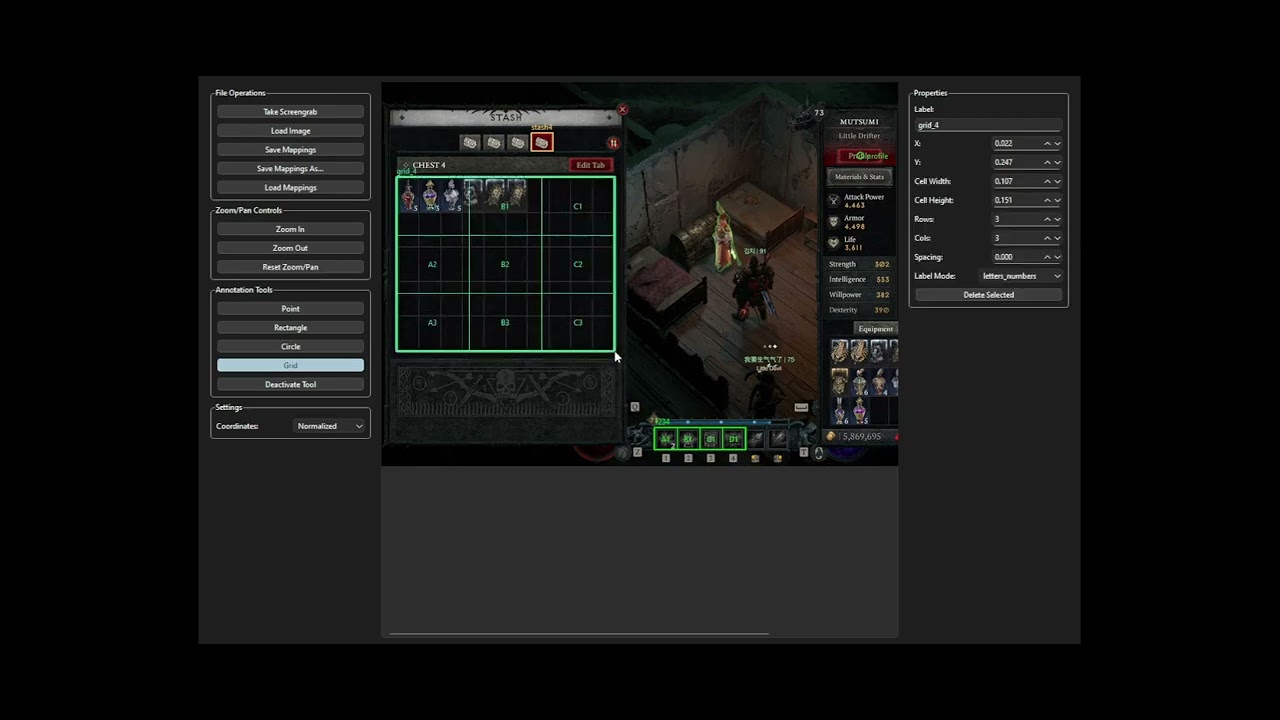Close the Stash panel with red X
Image resolution: width=1280 pixels, height=720 pixels.
click(622, 110)
